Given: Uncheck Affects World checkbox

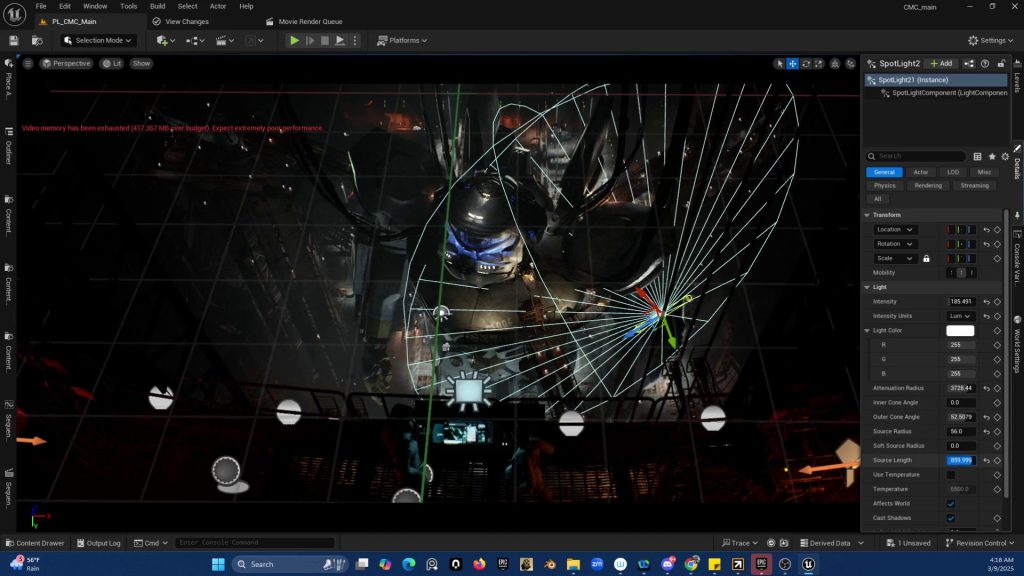Looking at the screenshot, I should pyautogui.click(x=951, y=504).
